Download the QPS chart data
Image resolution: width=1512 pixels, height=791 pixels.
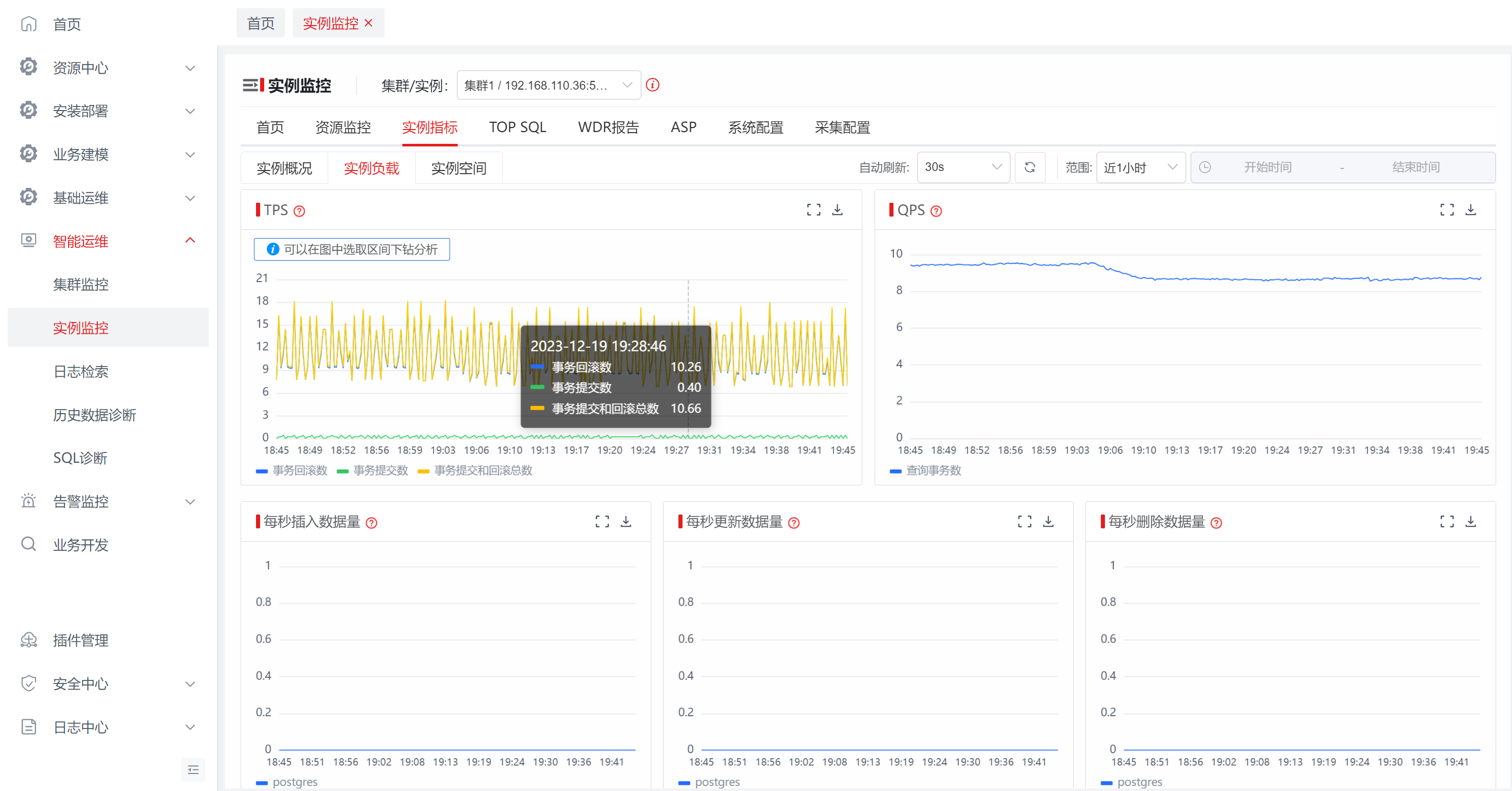click(1471, 209)
